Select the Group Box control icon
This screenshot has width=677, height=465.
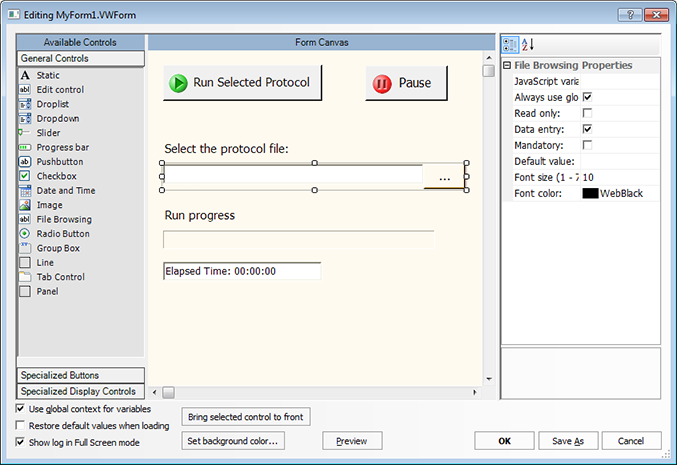[25, 248]
